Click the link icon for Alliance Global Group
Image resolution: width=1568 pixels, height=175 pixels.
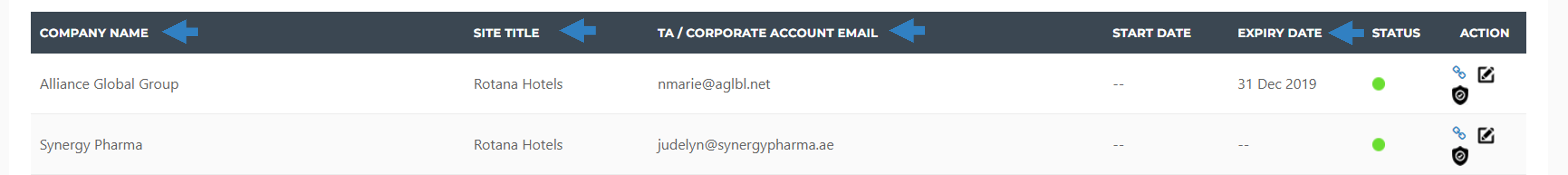1458,73
